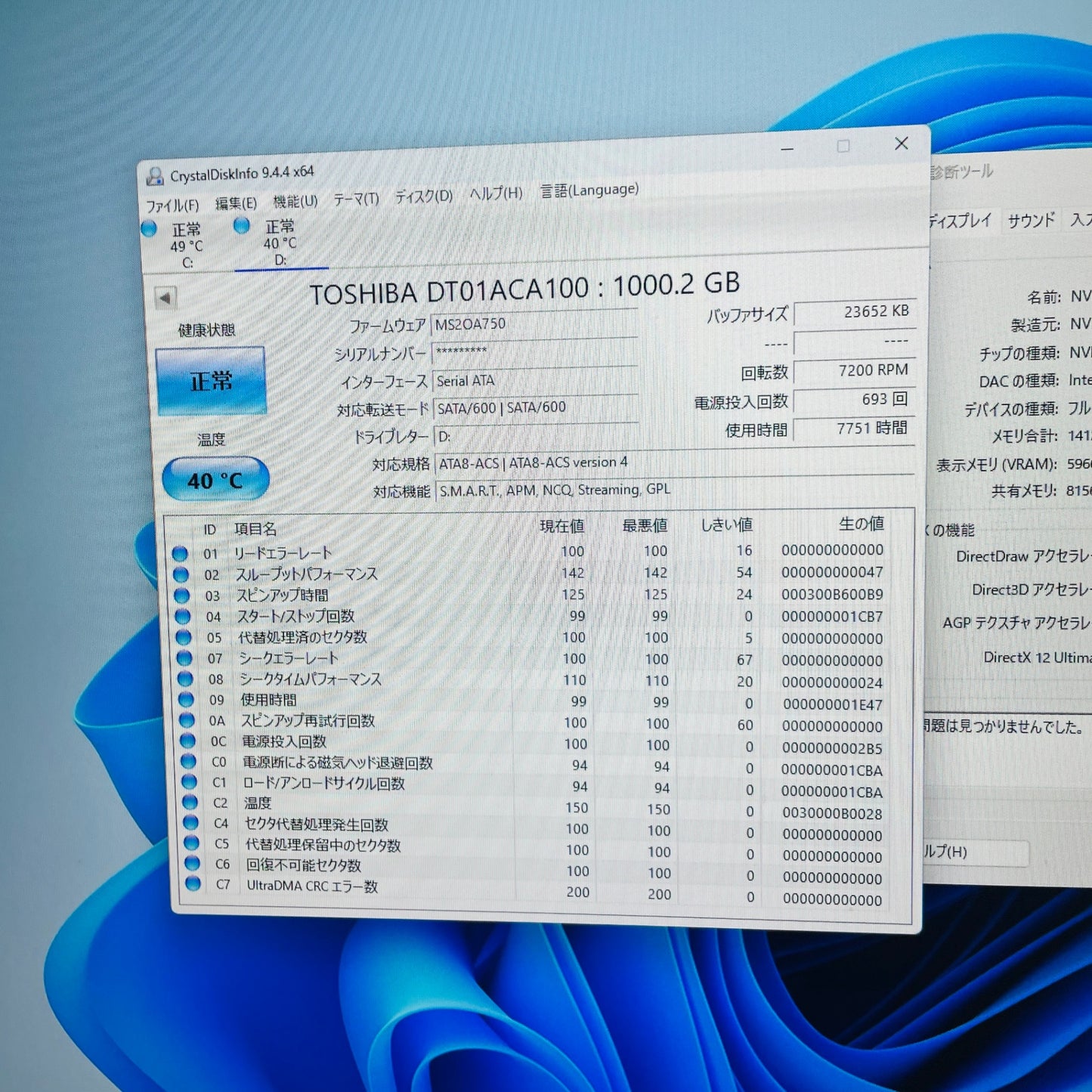Viewport: 1092px width, 1092px height.
Task: Click the CrystalDiskInfo app icon in title bar
Action: click(155, 176)
